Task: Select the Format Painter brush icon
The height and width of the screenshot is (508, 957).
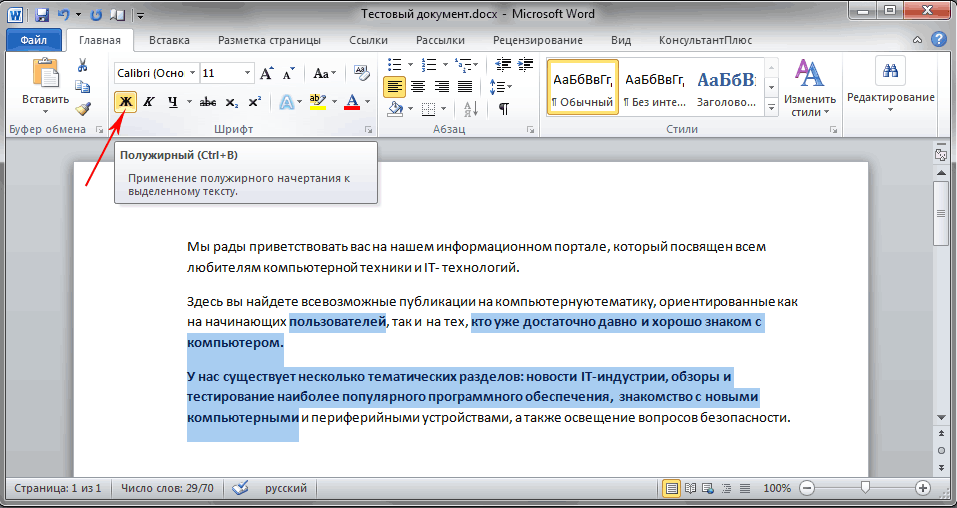Action: [x=82, y=109]
